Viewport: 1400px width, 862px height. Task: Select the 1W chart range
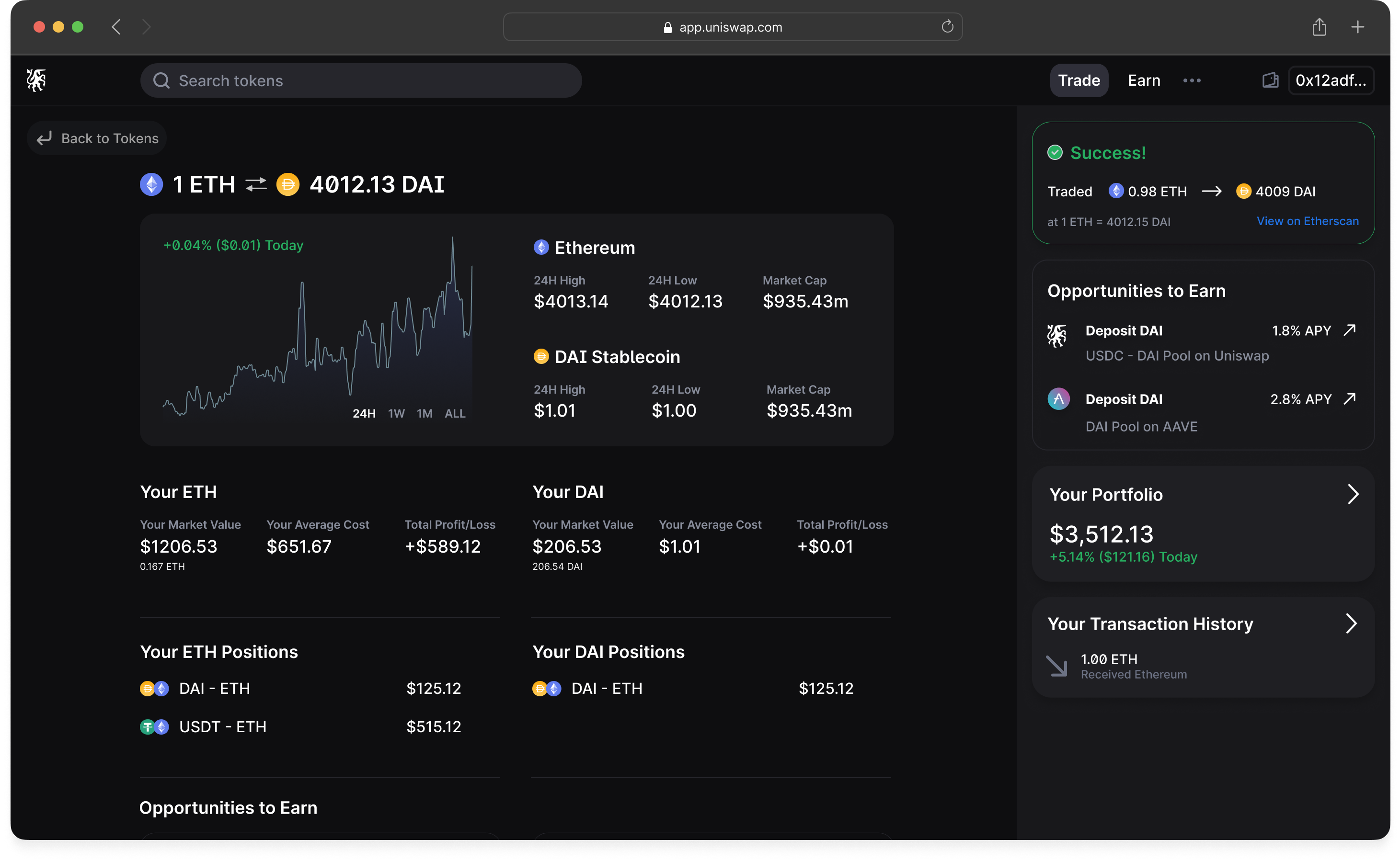(396, 414)
